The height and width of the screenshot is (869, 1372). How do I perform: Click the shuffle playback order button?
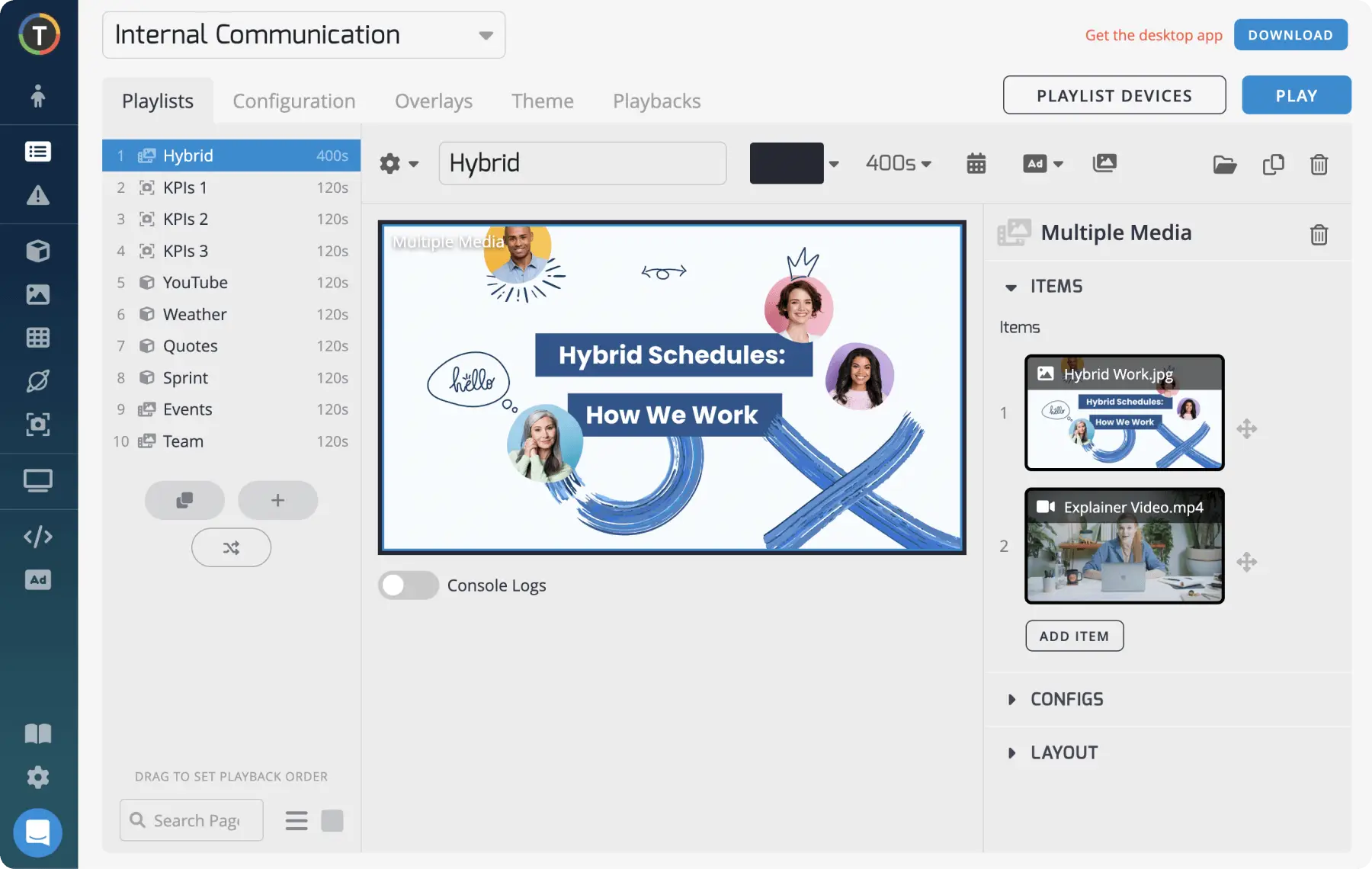point(231,547)
